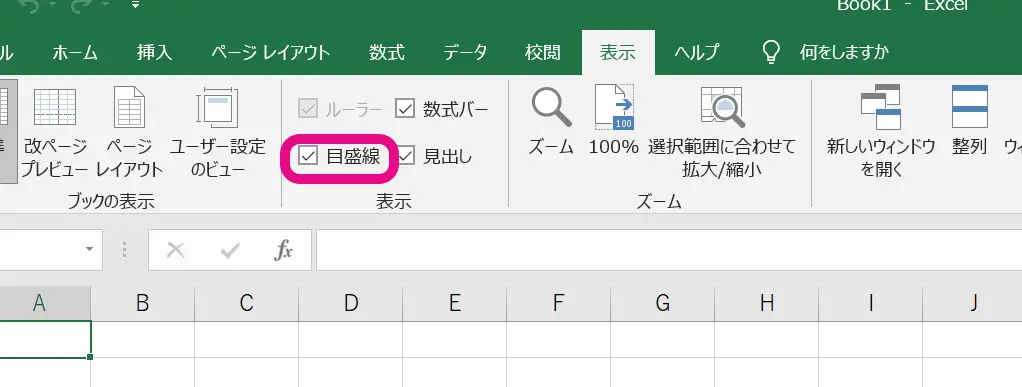The image size is (1022, 387).
Task: Click cell E1 in the worksheet
Action: (454, 339)
